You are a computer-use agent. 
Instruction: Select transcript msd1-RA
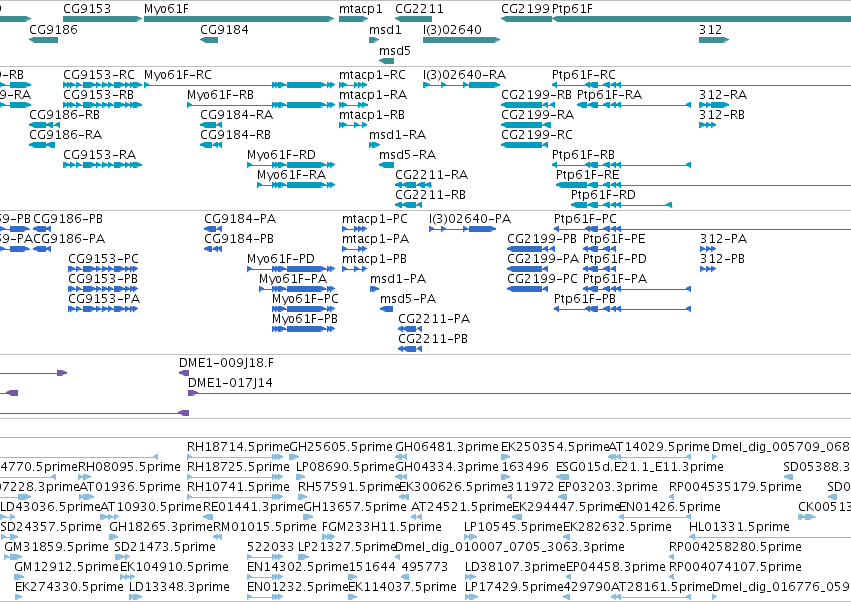pos(374,145)
